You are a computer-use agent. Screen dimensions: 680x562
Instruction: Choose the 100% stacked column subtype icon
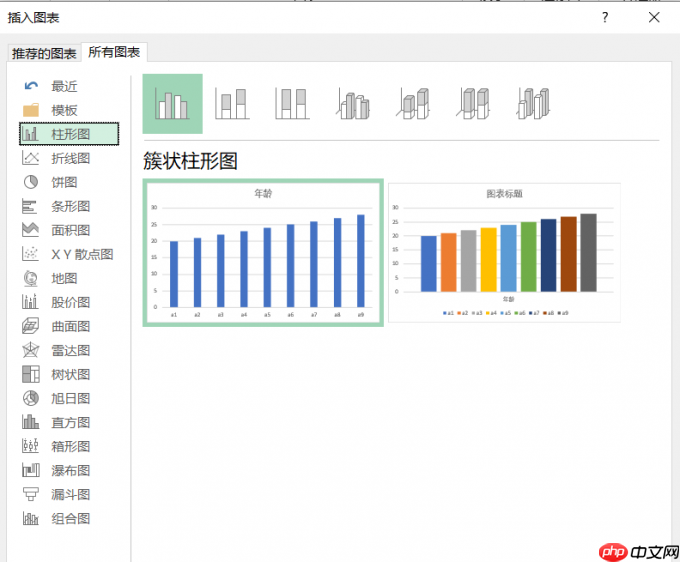click(x=293, y=104)
